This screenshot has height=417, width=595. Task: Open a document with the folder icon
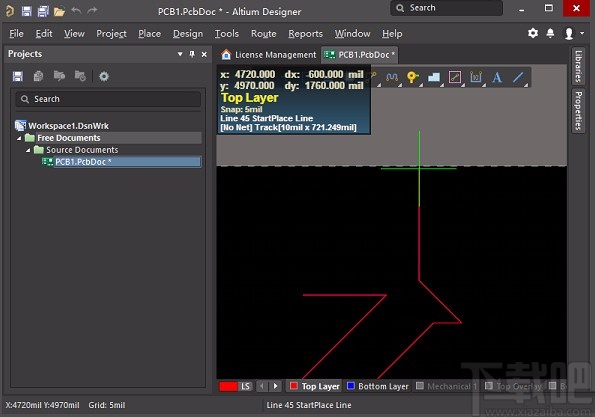point(59,11)
